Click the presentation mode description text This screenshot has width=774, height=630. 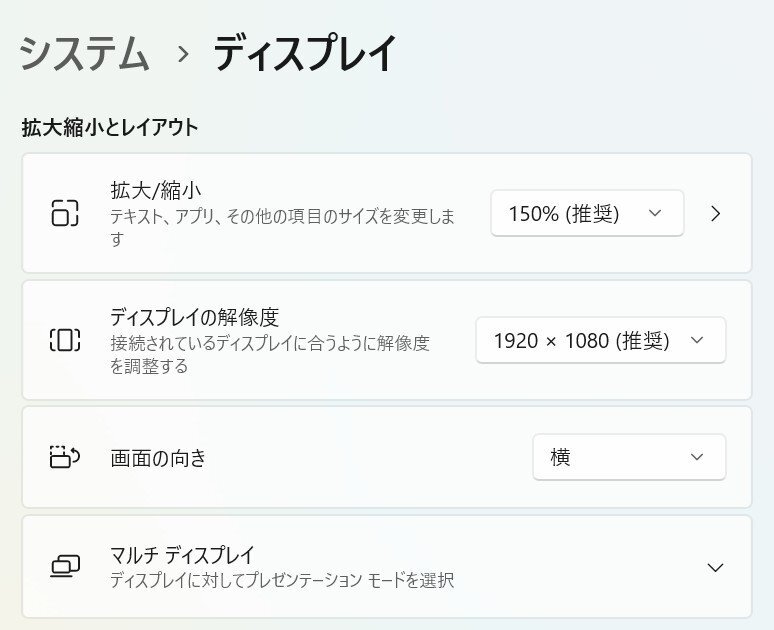pyautogui.click(x=282, y=580)
